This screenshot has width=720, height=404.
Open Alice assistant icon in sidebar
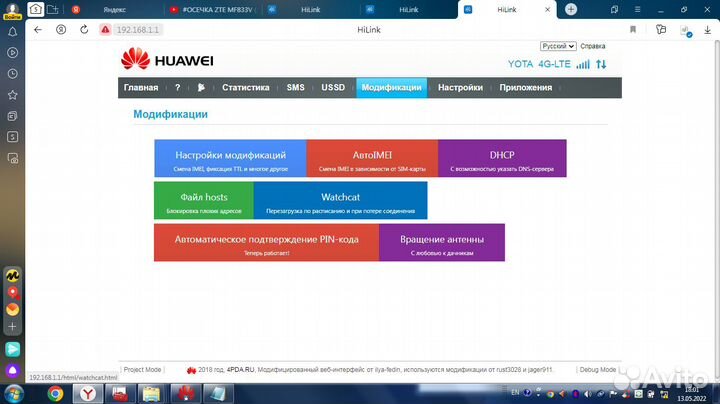(x=12, y=370)
